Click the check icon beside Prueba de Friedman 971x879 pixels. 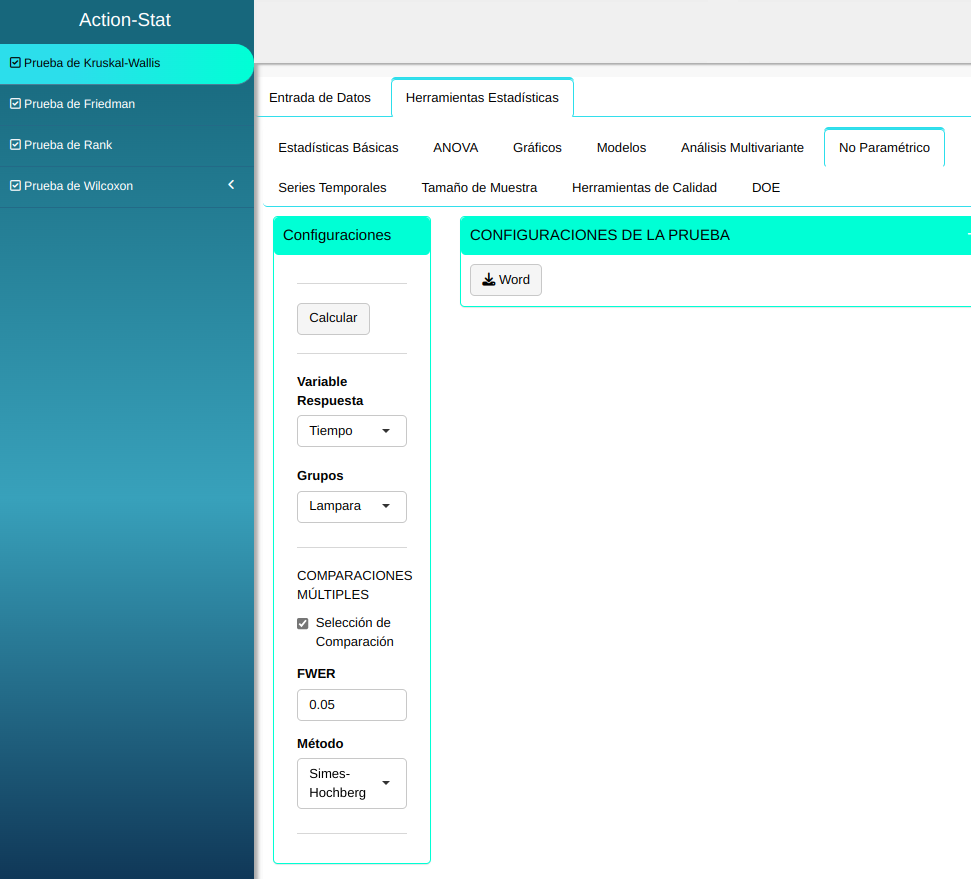click(15, 104)
